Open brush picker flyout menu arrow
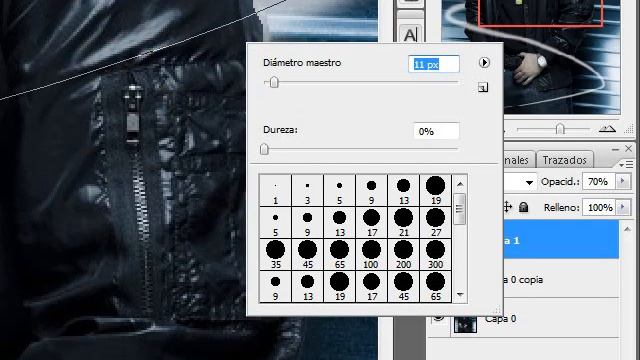The height and width of the screenshot is (360, 640). (x=484, y=62)
